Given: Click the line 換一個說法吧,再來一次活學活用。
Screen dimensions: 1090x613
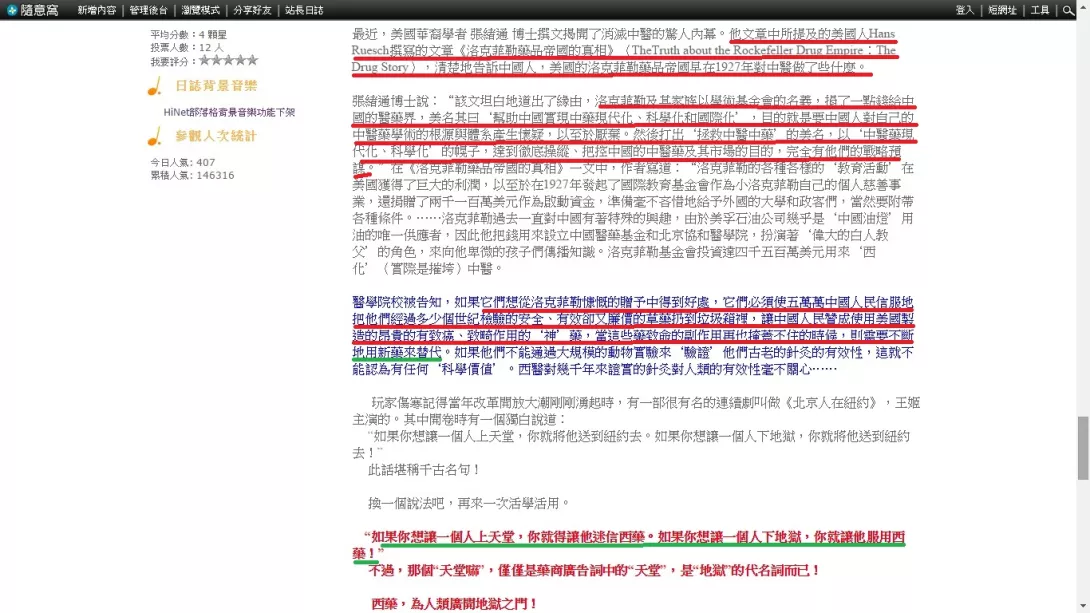Looking at the screenshot, I should click(x=469, y=503).
